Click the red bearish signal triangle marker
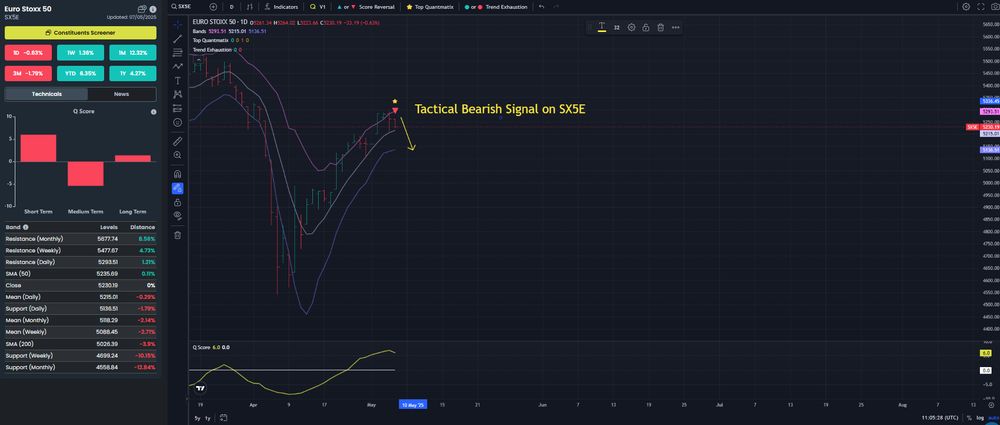The image size is (1000, 425). (395, 111)
